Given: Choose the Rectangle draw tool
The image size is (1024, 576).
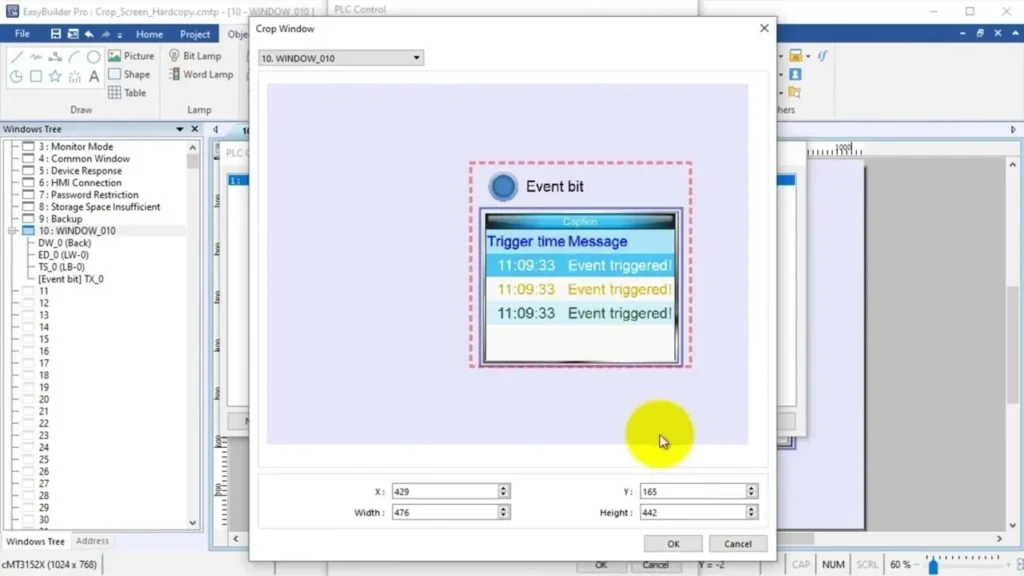Looking at the screenshot, I should coord(36,76).
